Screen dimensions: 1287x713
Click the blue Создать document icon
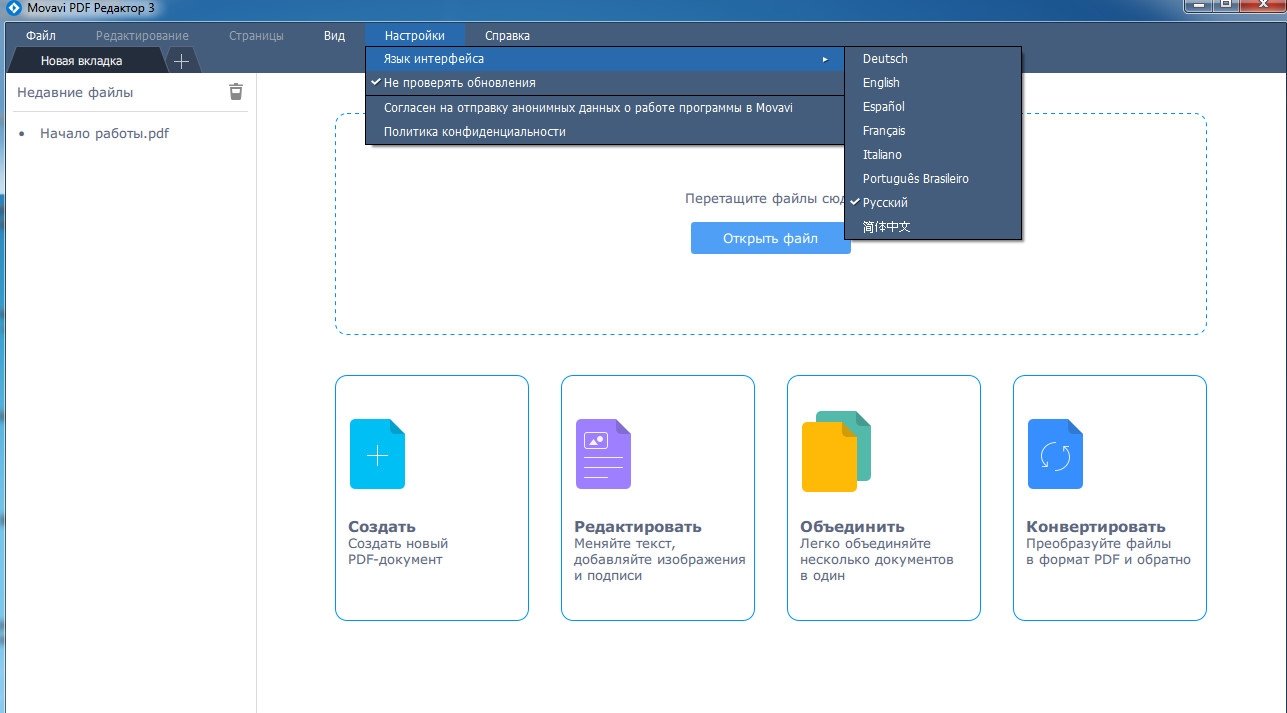coord(377,455)
